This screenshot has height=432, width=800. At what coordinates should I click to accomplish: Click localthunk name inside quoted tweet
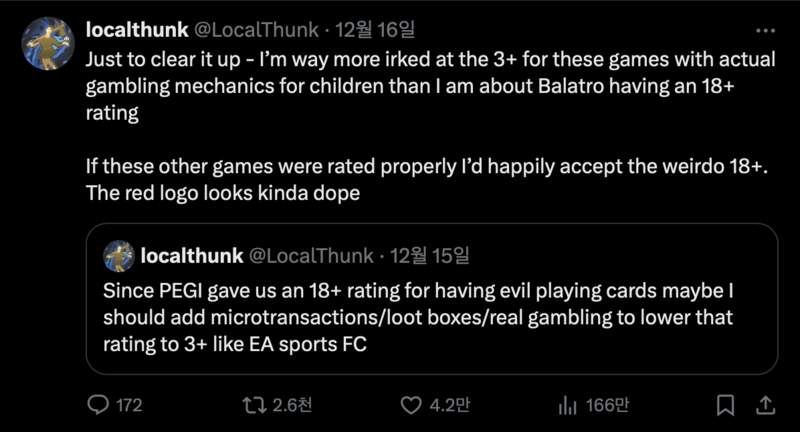191,256
